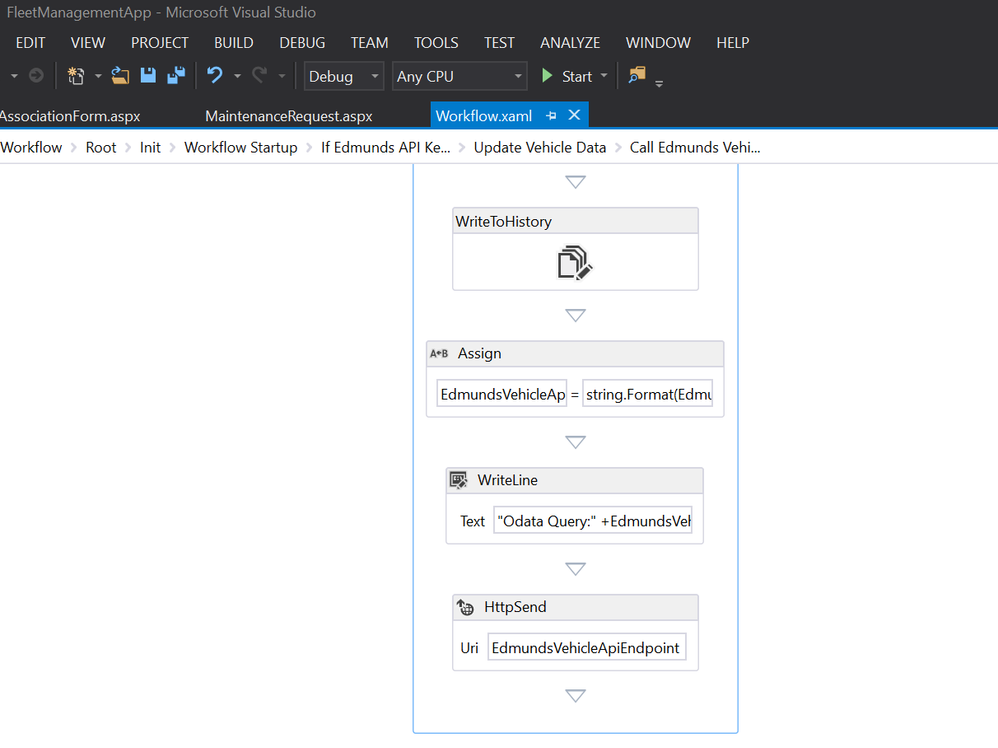Expand the New Project dropdown arrow
This screenshot has height=748, width=998.
click(98, 76)
